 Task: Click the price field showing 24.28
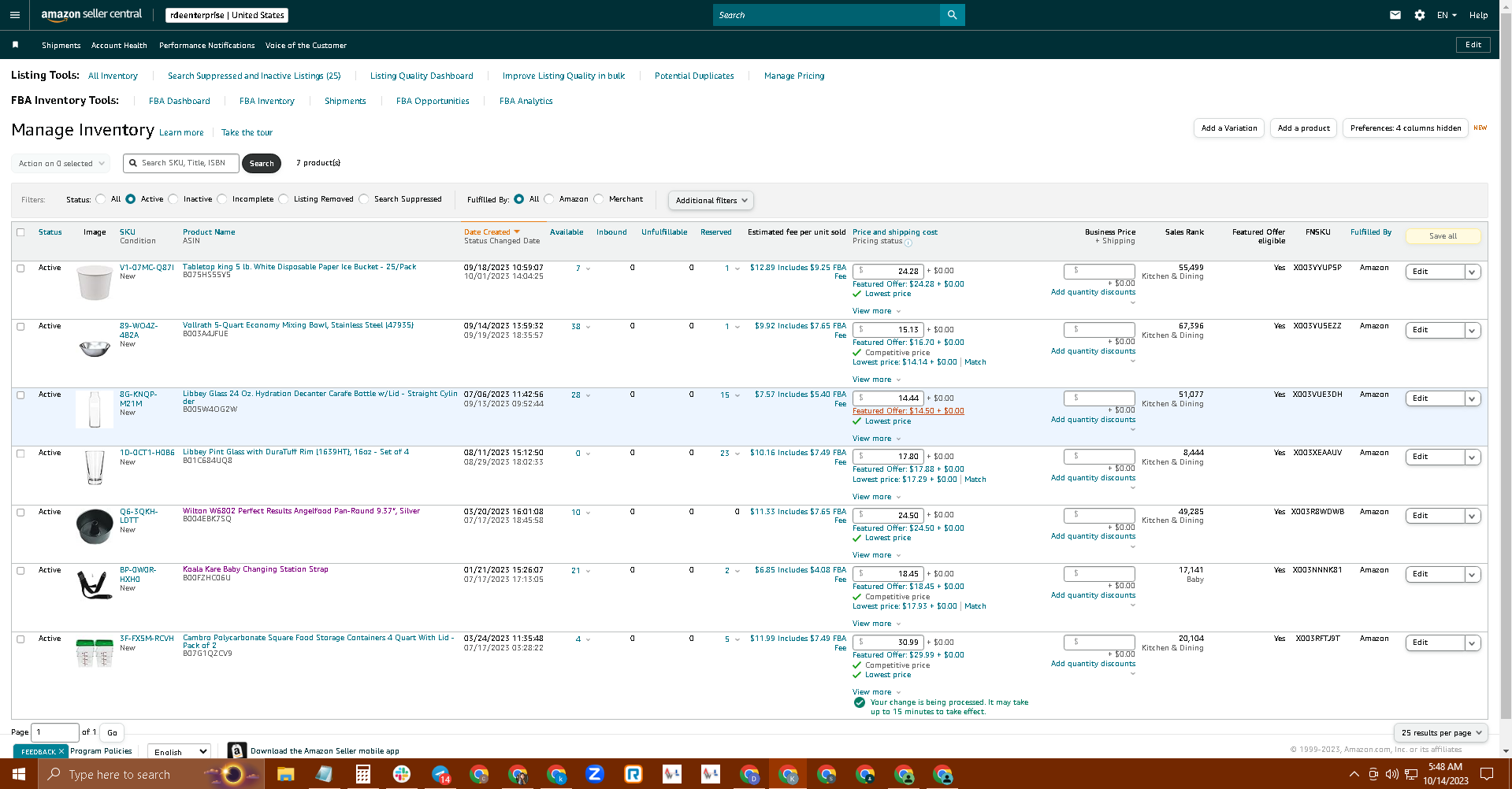point(889,271)
